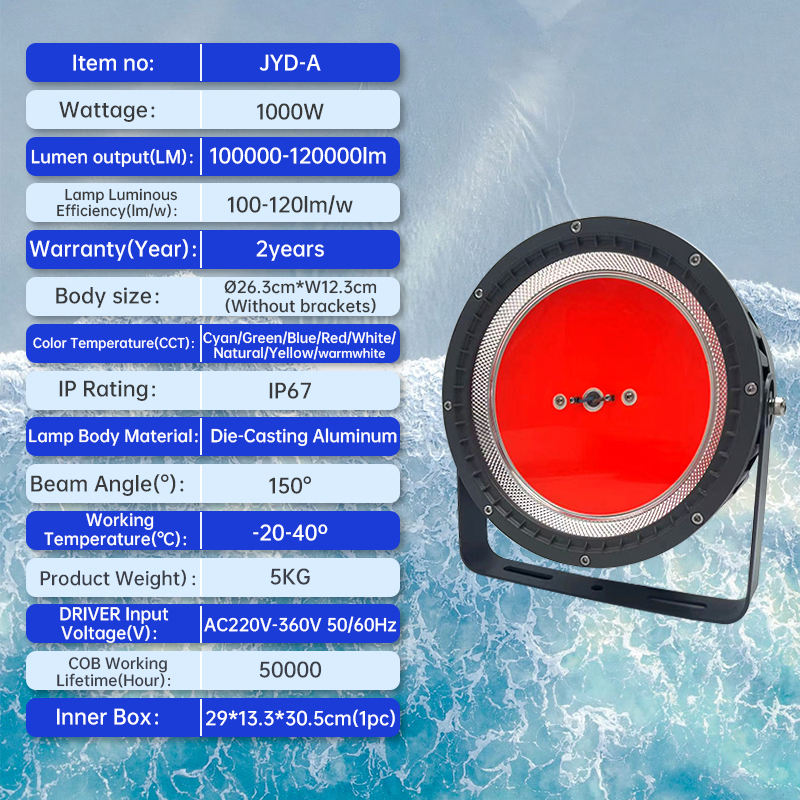800x800 pixels.
Task: Click the 'Body size:' label
Action: (107, 296)
